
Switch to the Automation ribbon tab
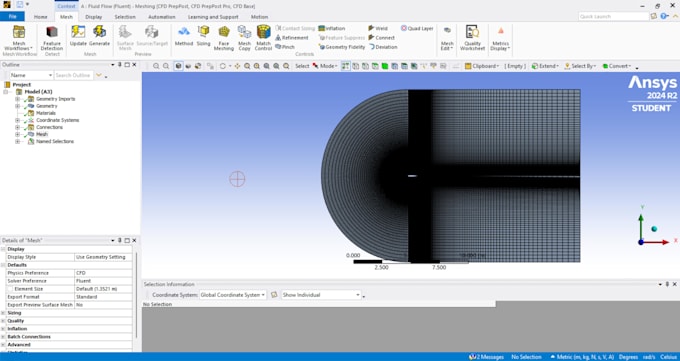point(162,17)
